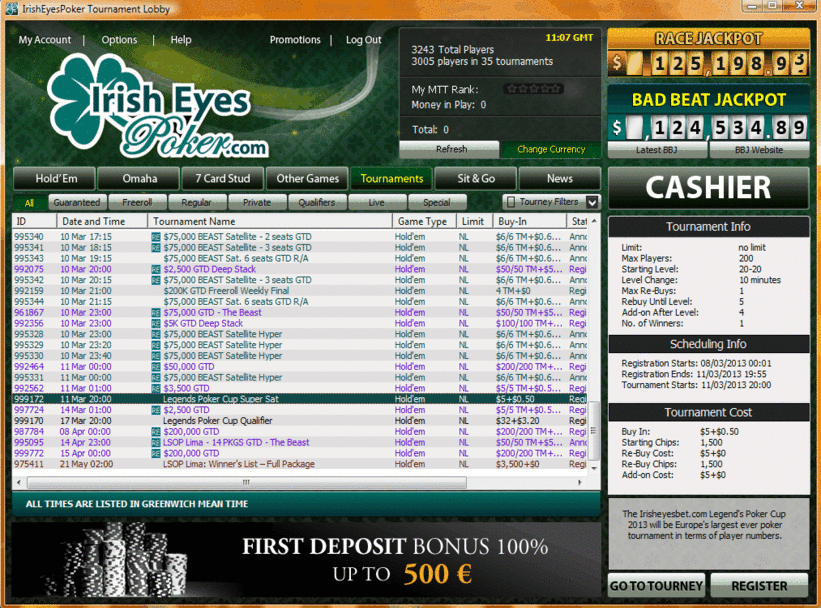Click the RE icon next to $2,500 GTD Deep Stack
This screenshot has width=821, height=608.
(156, 269)
